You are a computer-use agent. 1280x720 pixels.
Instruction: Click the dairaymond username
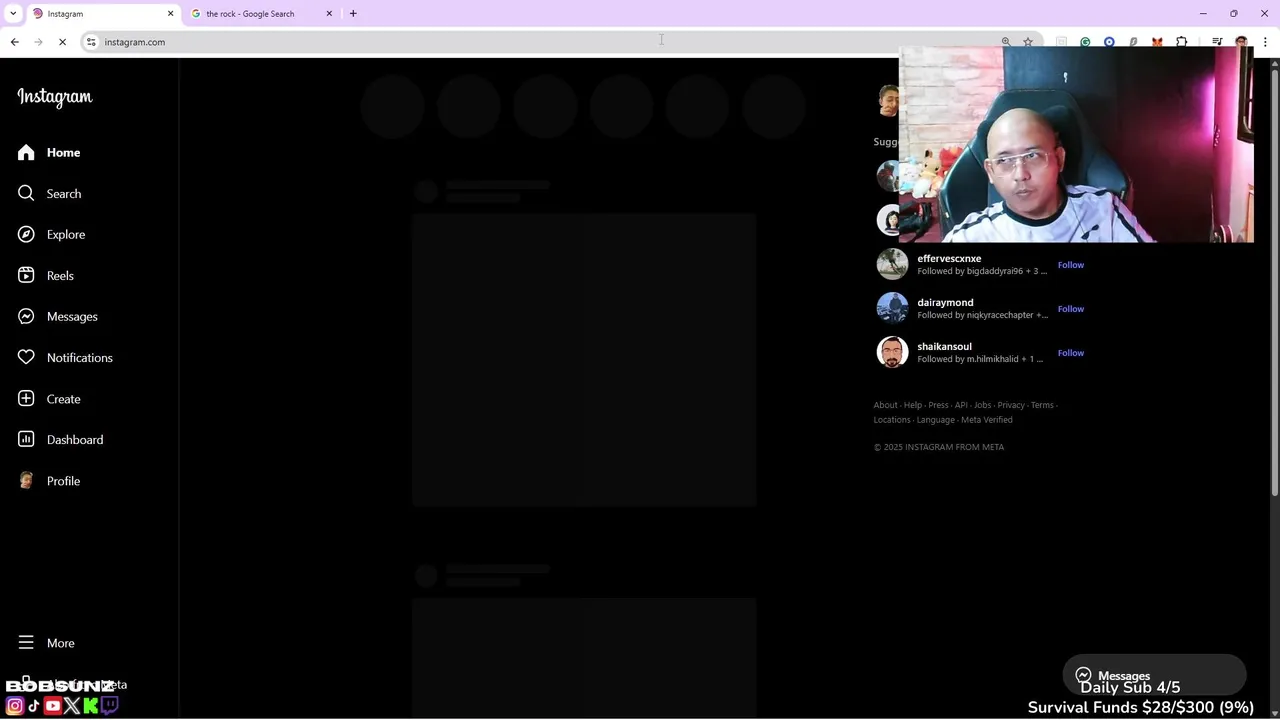tap(945, 302)
